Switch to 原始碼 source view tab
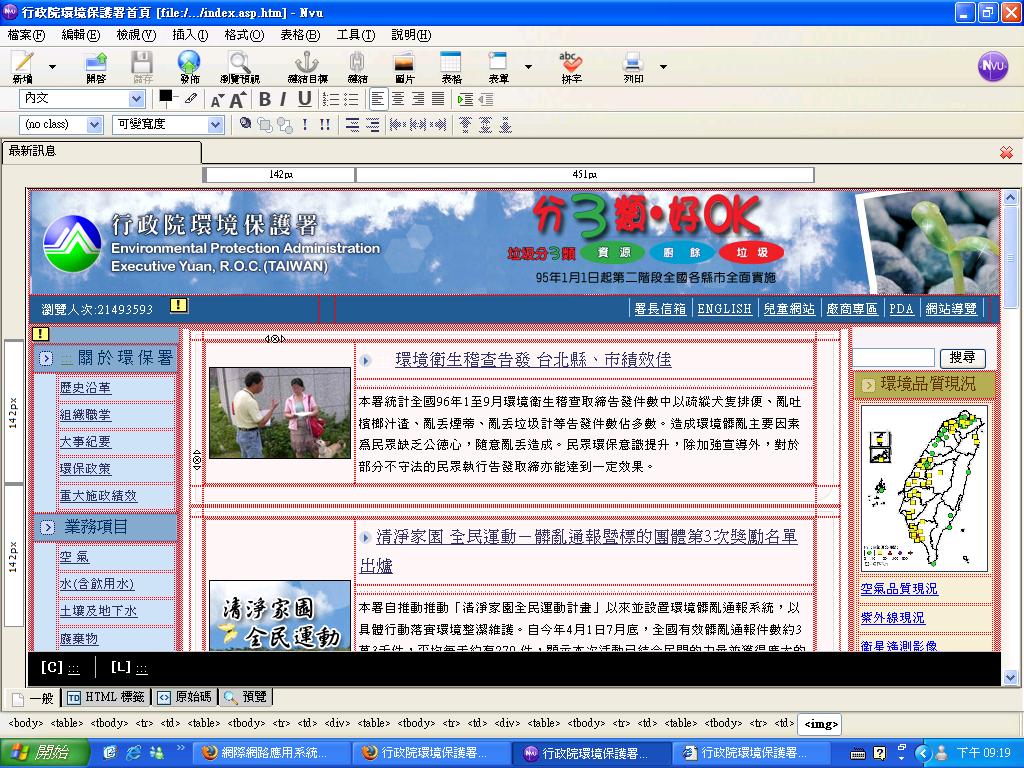Viewport: 1024px width, 768px height. coord(185,697)
